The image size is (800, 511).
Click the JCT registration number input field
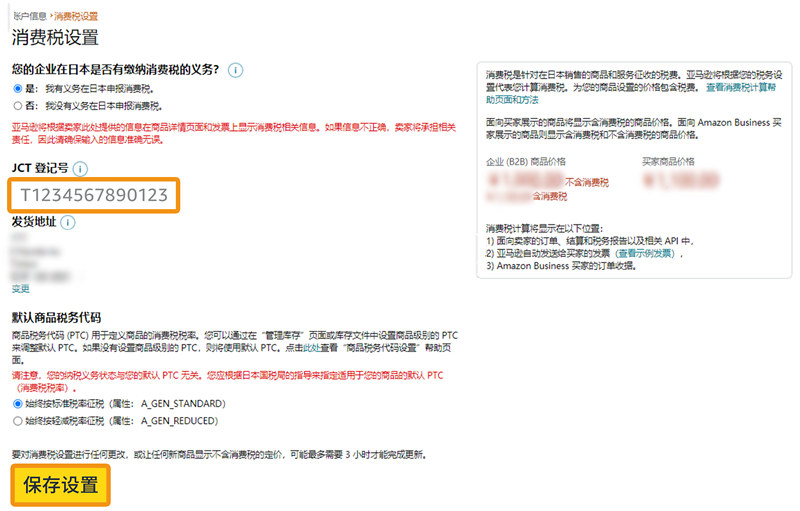95,195
